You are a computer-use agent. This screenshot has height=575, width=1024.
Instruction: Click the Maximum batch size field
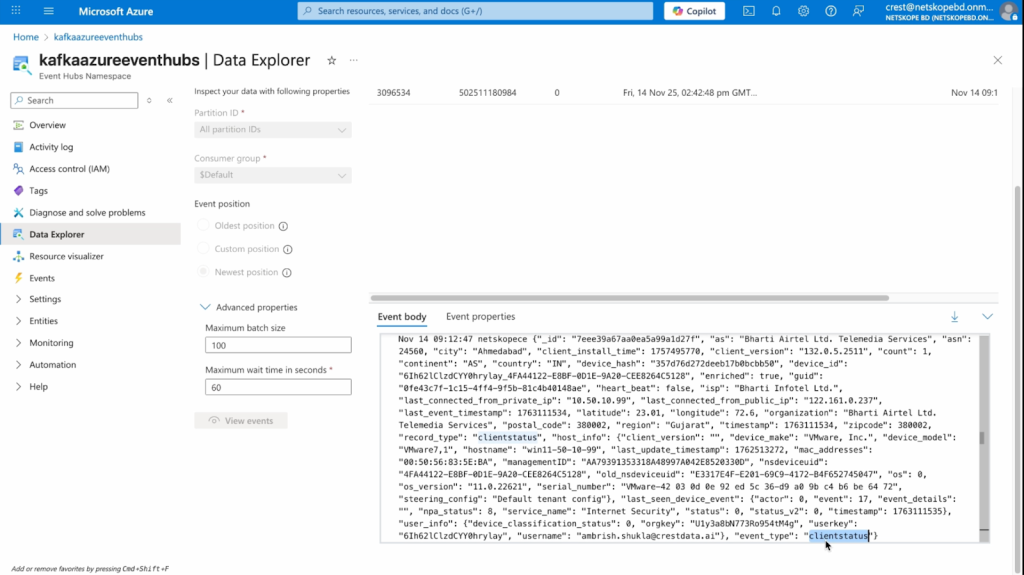(278, 345)
